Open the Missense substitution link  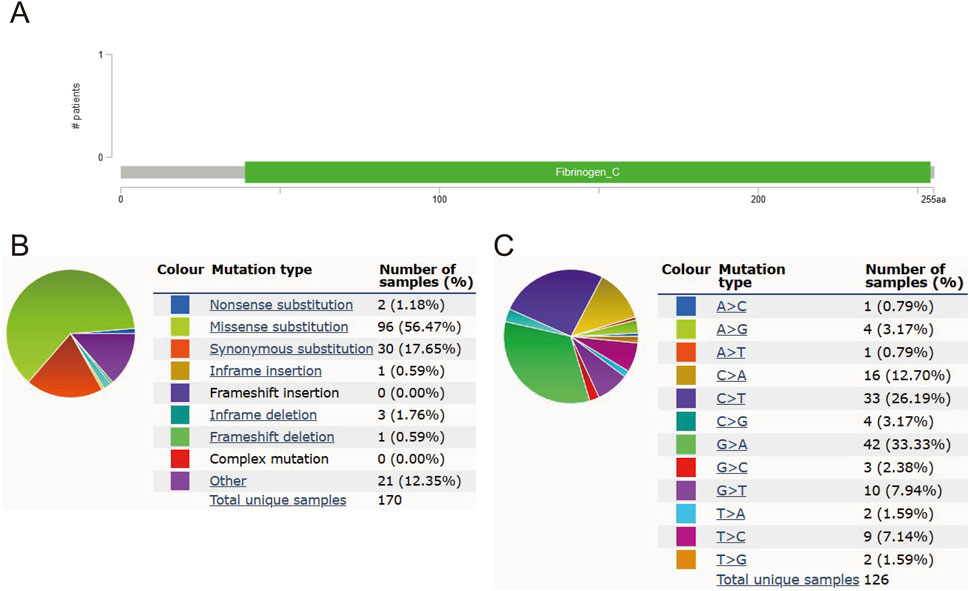point(279,326)
